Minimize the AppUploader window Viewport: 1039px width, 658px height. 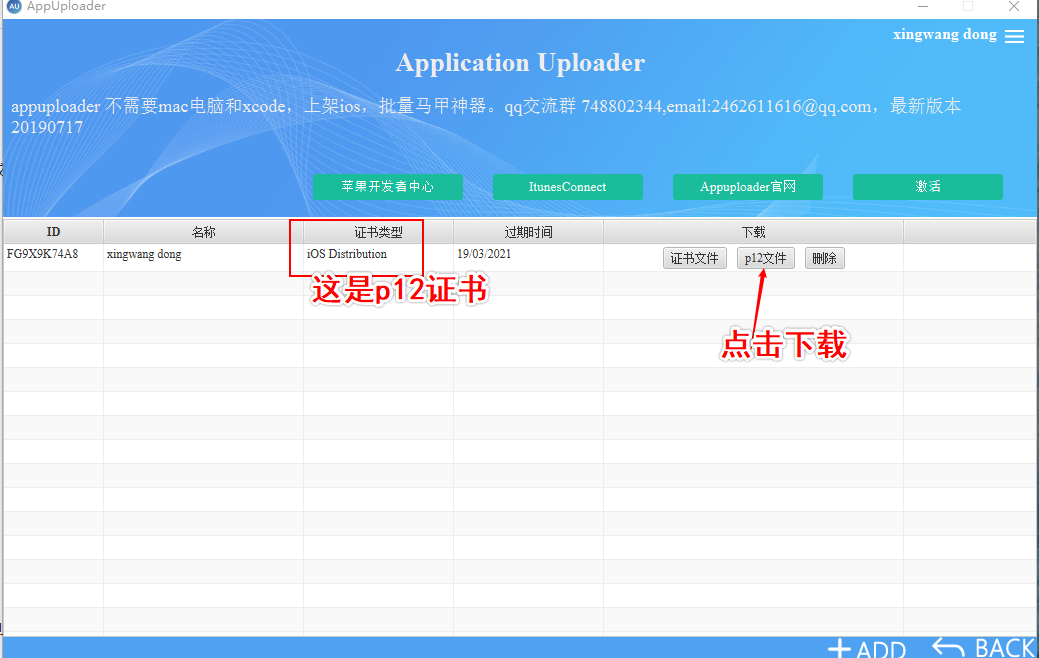(x=922, y=7)
